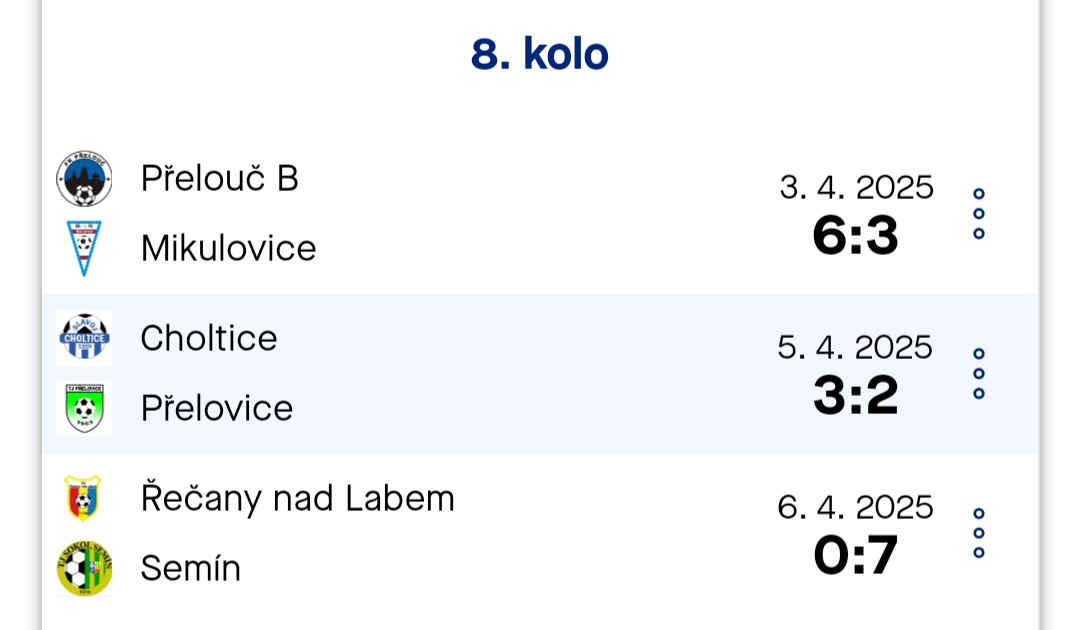The width and height of the screenshot is (1080, 630).
Task: Click the Přelovice green shield logo
Action: point(84,408)
